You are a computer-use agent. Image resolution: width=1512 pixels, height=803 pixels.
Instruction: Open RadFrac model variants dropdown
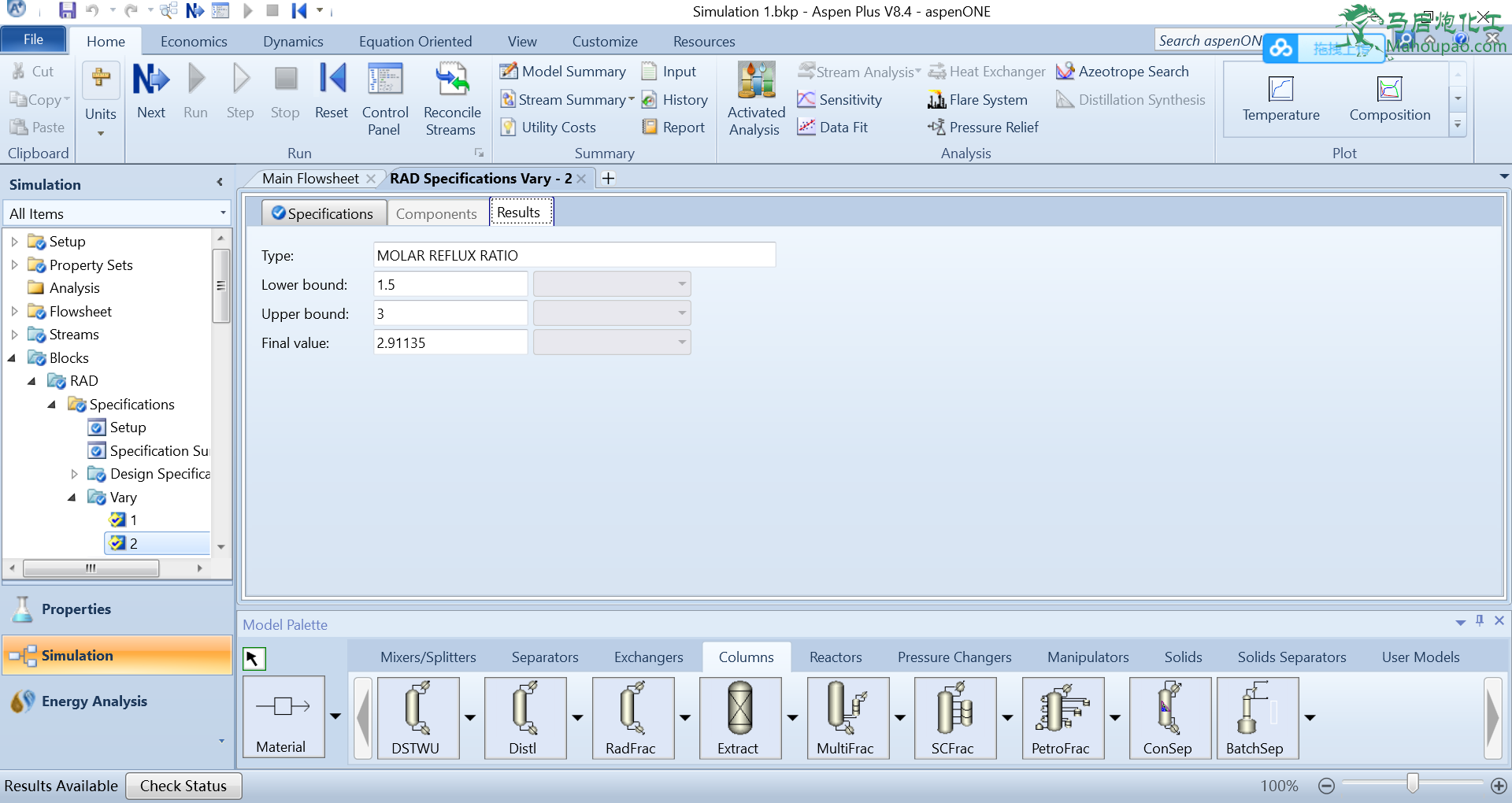(685, 718)
